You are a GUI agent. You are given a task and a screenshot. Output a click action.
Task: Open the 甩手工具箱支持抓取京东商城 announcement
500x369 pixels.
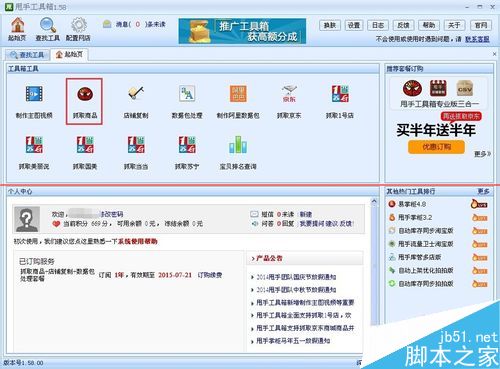[305, 328]
